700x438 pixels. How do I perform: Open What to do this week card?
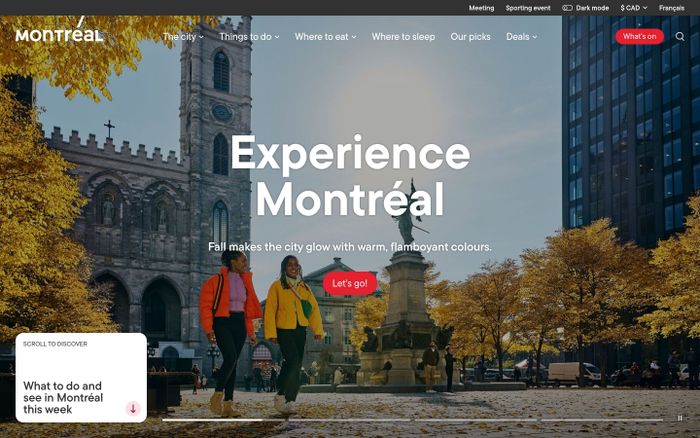coord(81,378)
